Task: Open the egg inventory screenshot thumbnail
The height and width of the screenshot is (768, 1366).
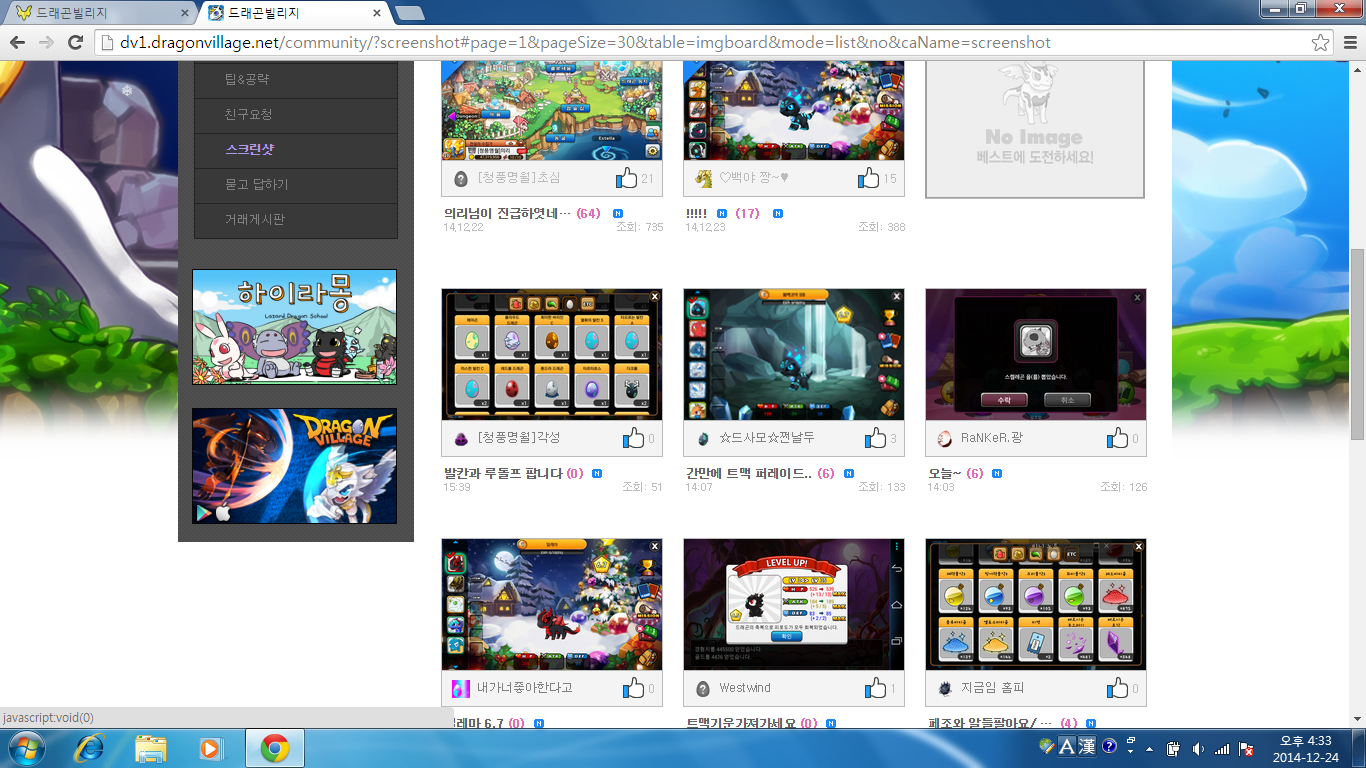Action: [x=551, y=355]
